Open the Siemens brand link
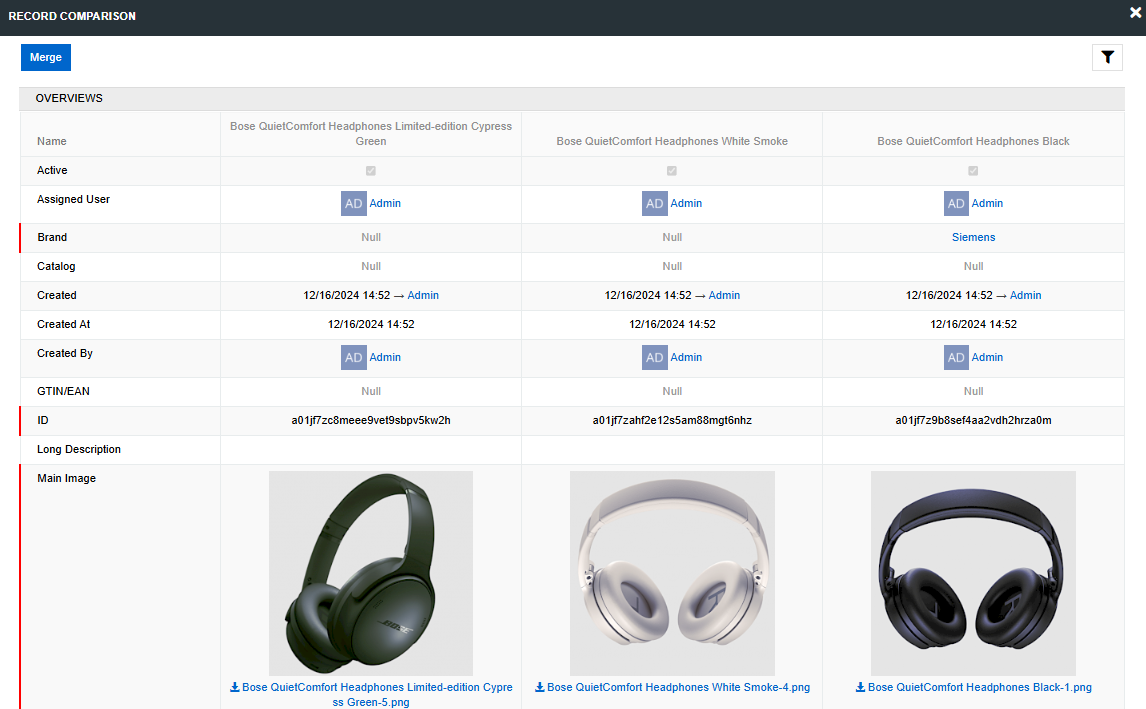1146x709 pixels. tap(974, 237)
